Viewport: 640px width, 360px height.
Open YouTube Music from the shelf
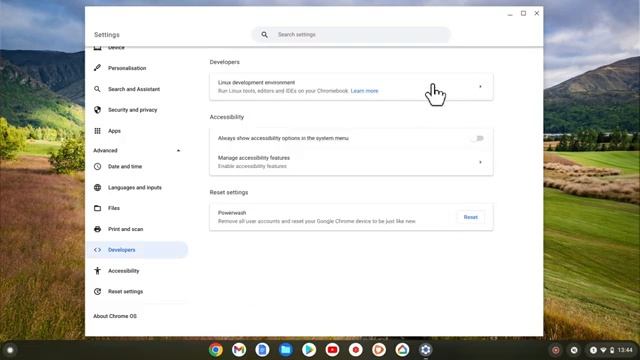356,350
